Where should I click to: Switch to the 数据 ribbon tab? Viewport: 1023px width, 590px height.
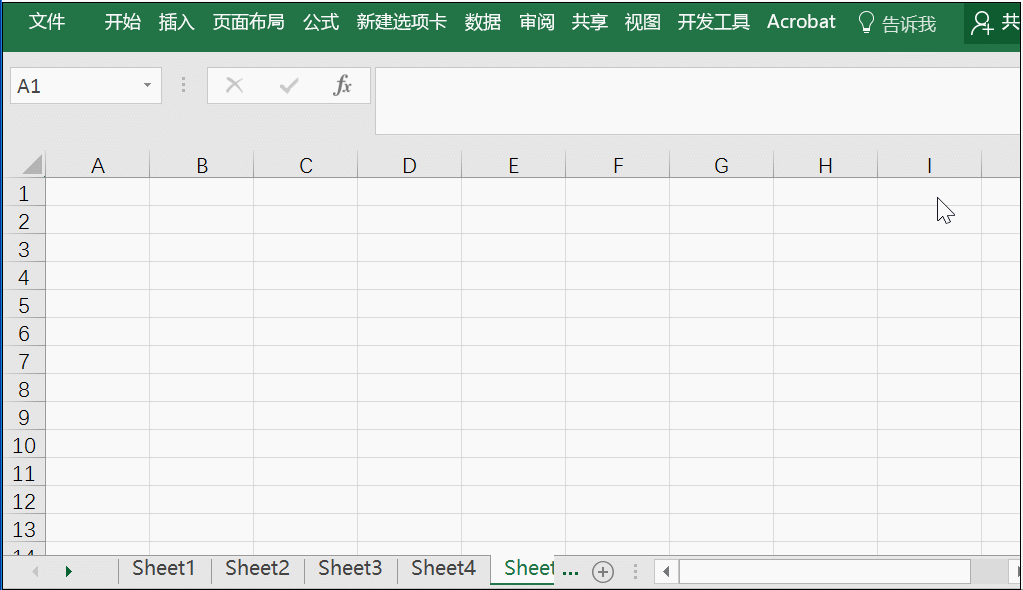(x=483, y=22)
